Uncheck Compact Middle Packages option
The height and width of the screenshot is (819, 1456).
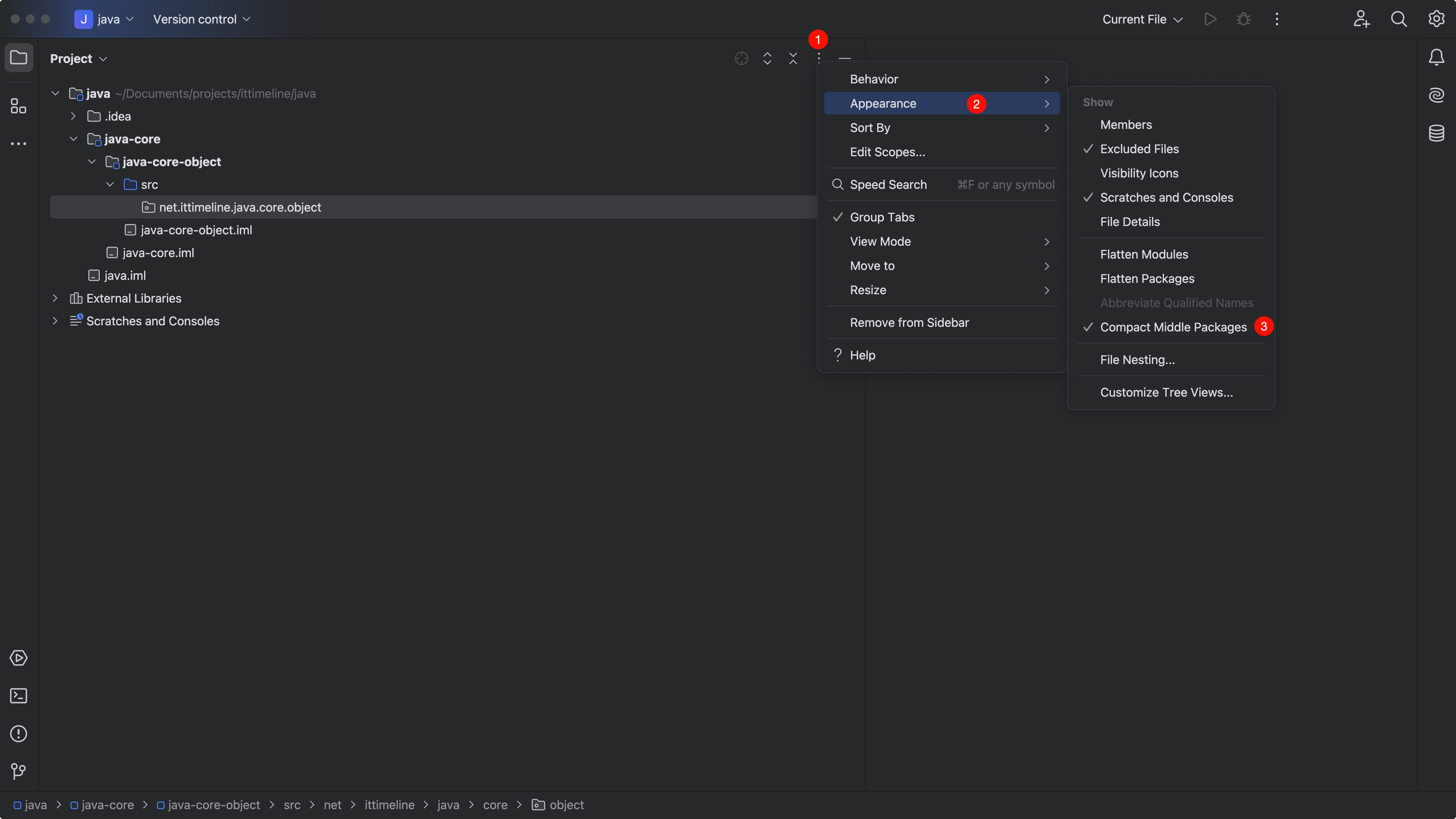point(1173,327)
